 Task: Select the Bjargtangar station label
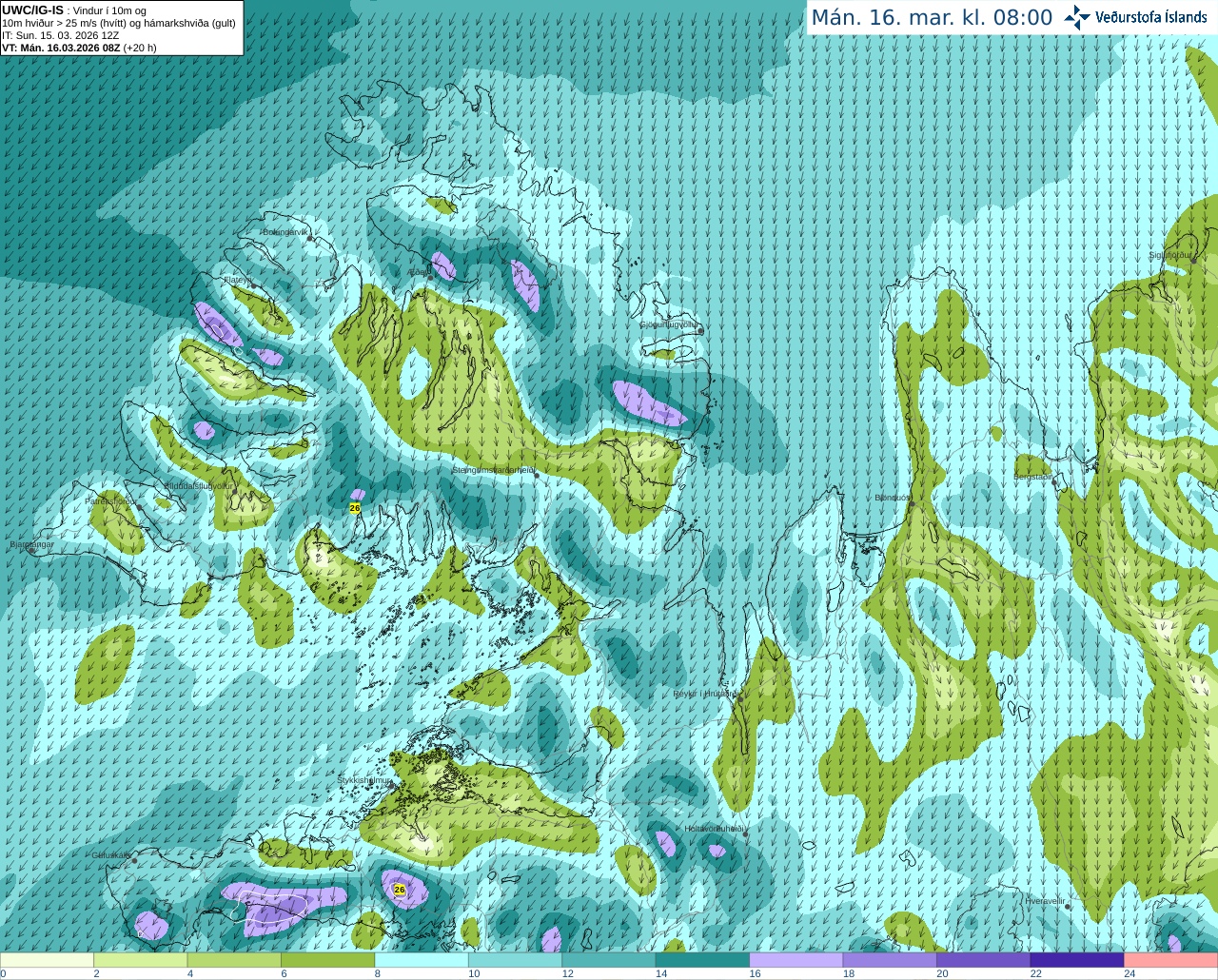(31, 544)
